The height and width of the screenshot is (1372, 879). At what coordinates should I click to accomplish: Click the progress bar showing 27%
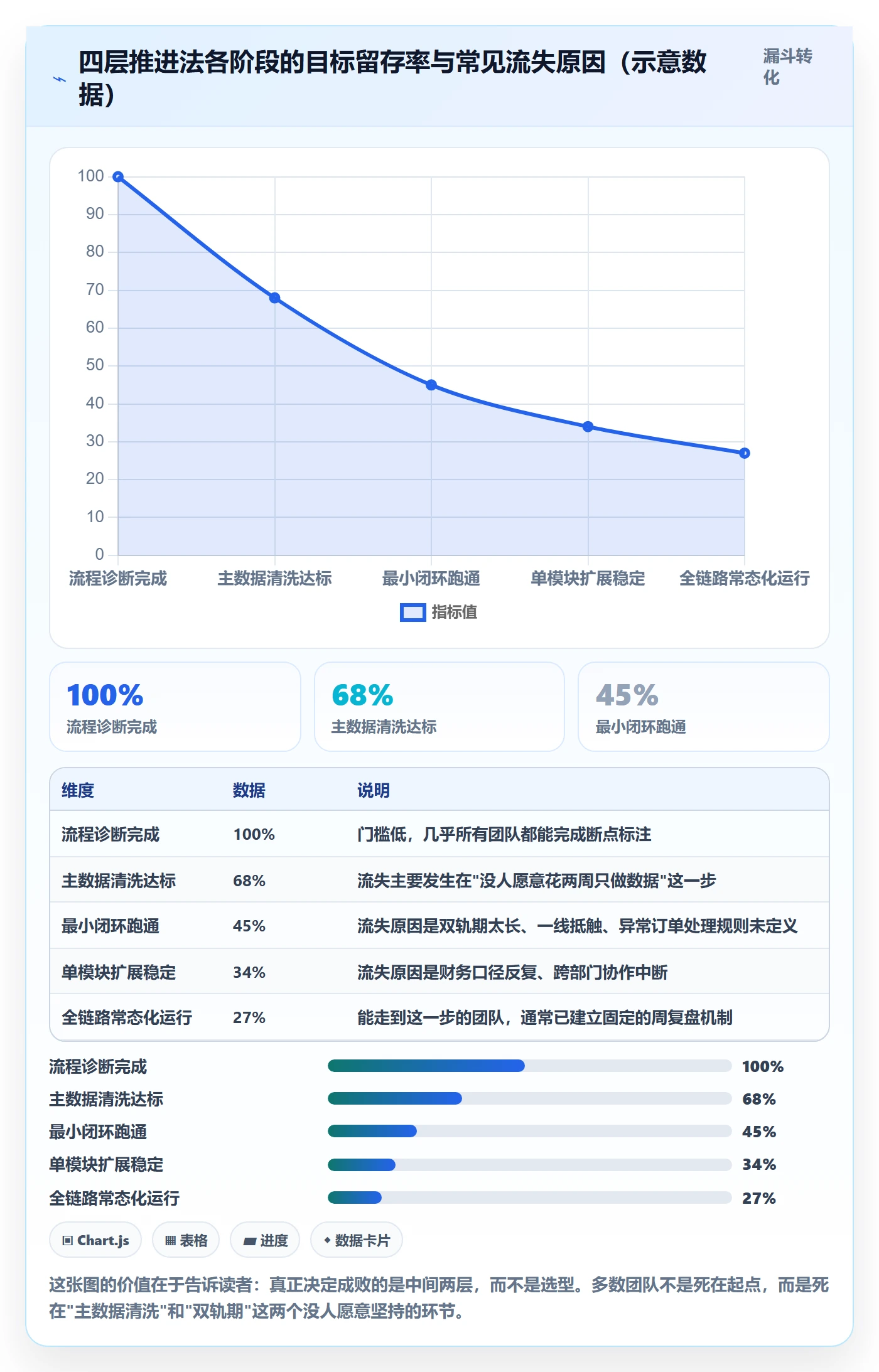click(x=530, y=1198)
